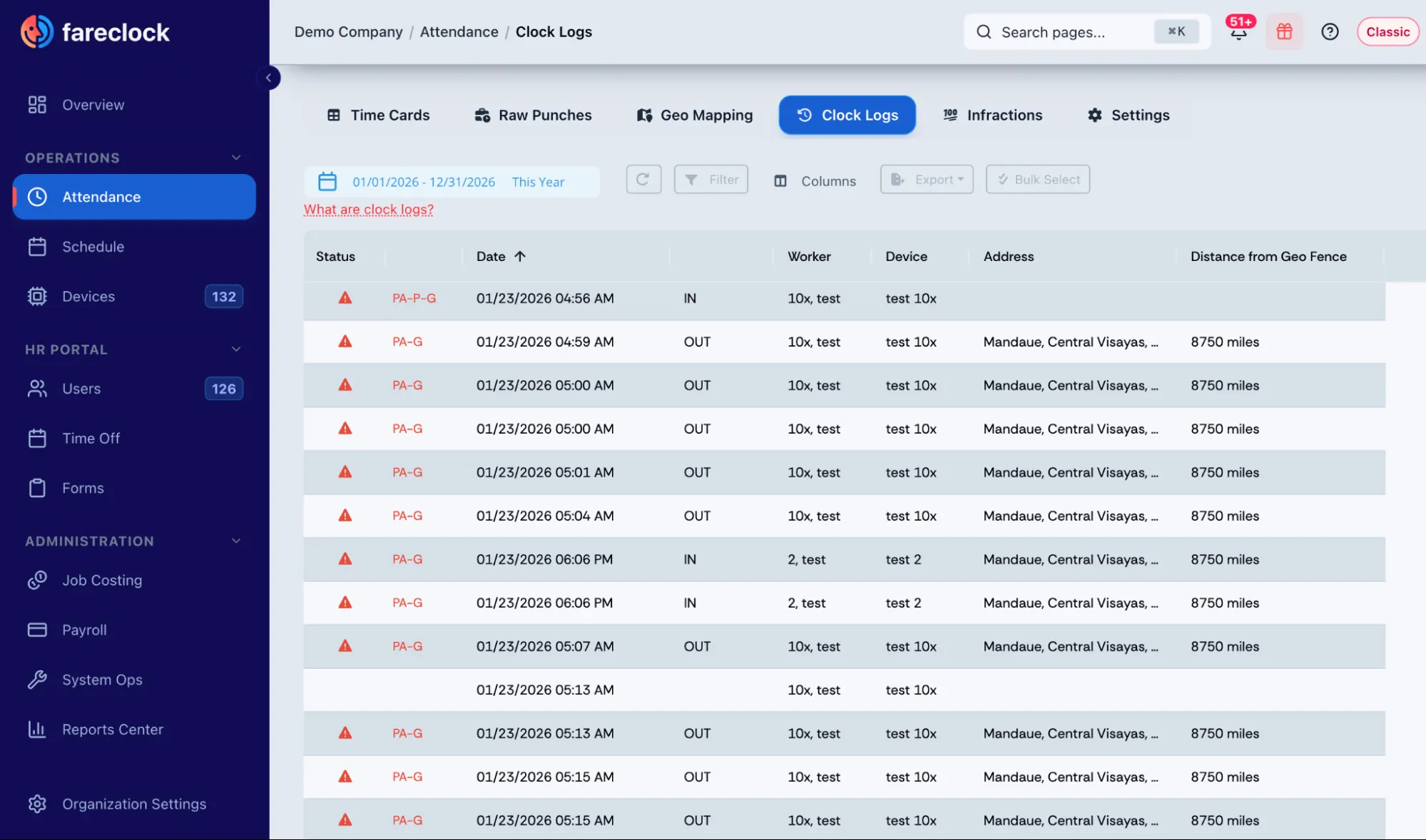1426x840 pixels.
Task: Switch to Raw Punches tab
Action: click(x=533, y=116)
